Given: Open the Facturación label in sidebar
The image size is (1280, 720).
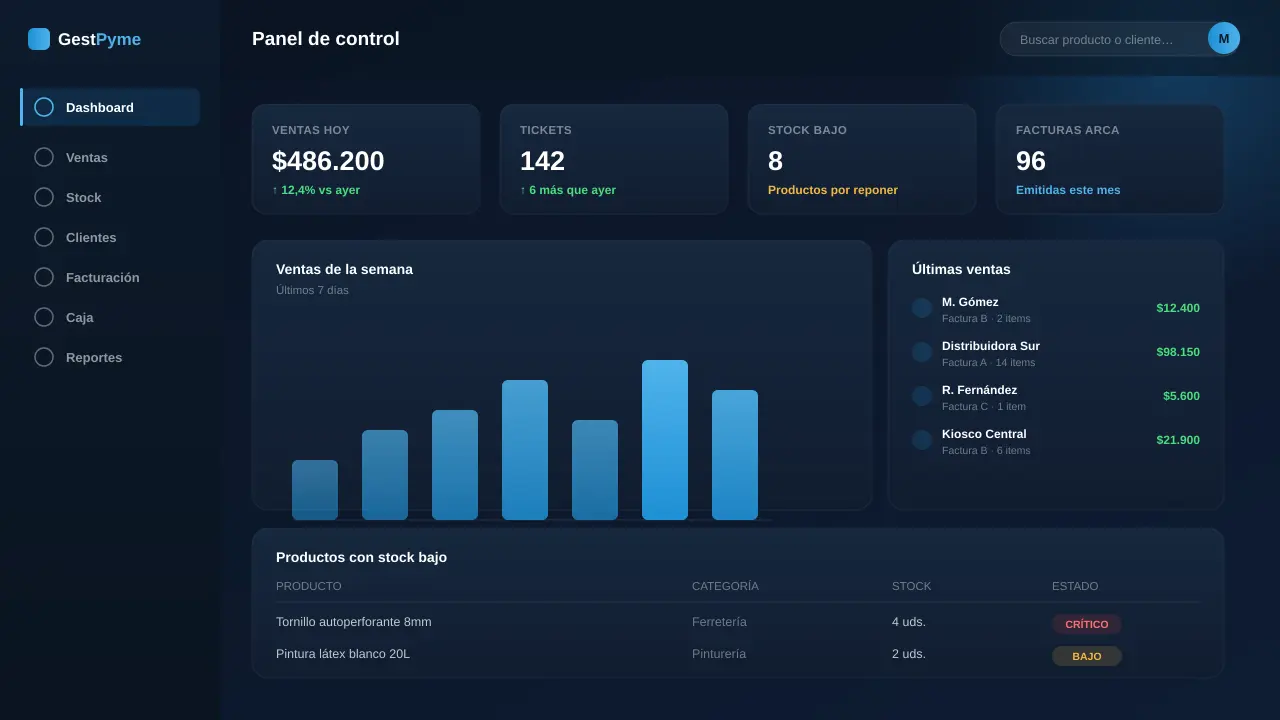Looking at the screenshot, I should 103,278.
